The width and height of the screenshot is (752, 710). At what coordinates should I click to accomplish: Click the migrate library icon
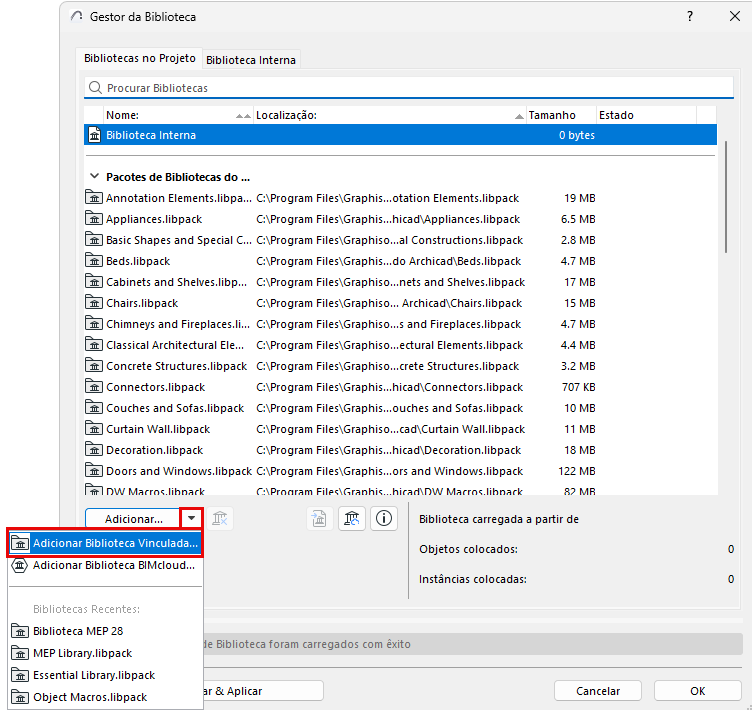(319, 519)
